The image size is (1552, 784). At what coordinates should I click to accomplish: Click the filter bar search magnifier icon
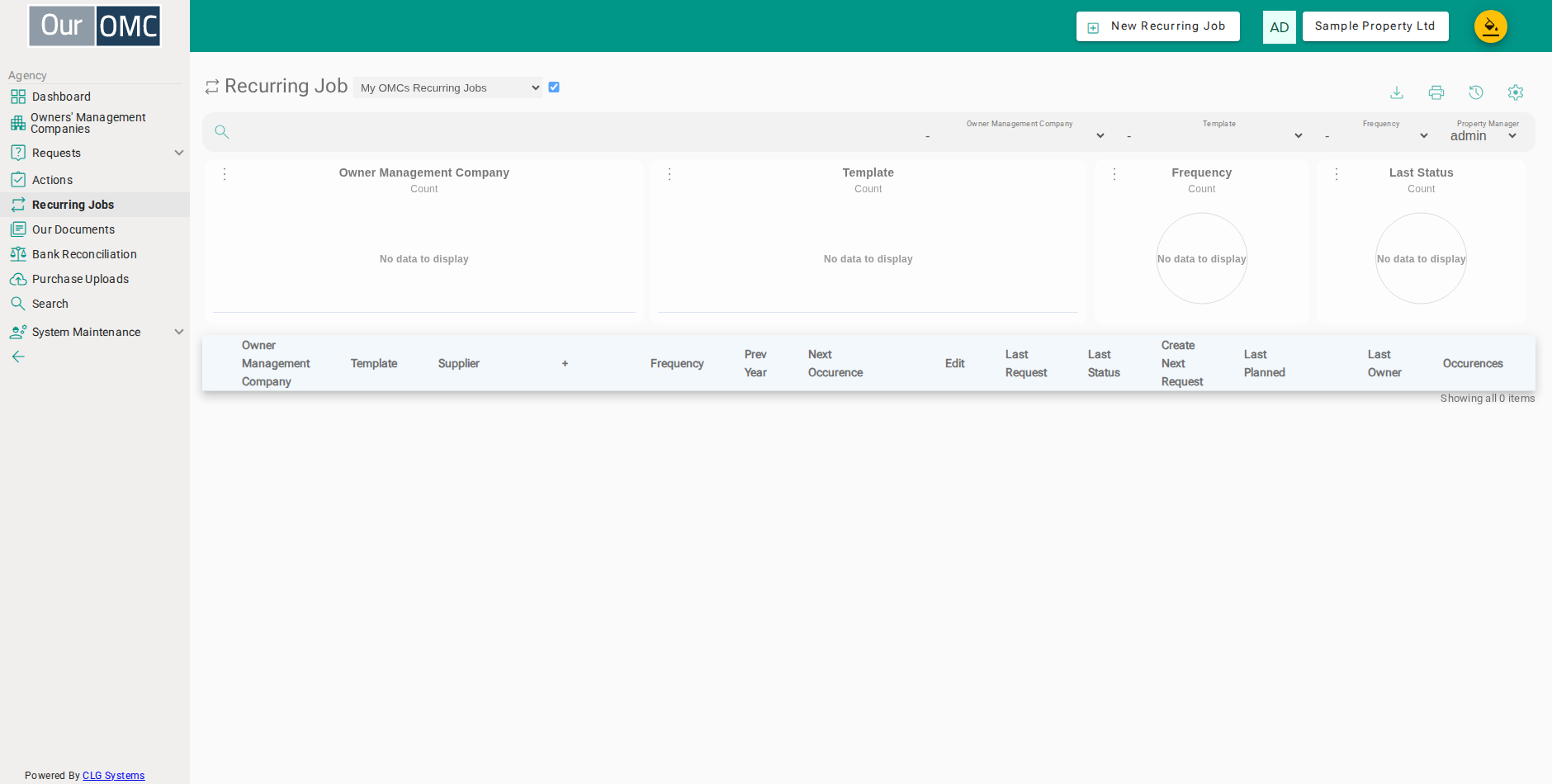(x=221, y=131)
